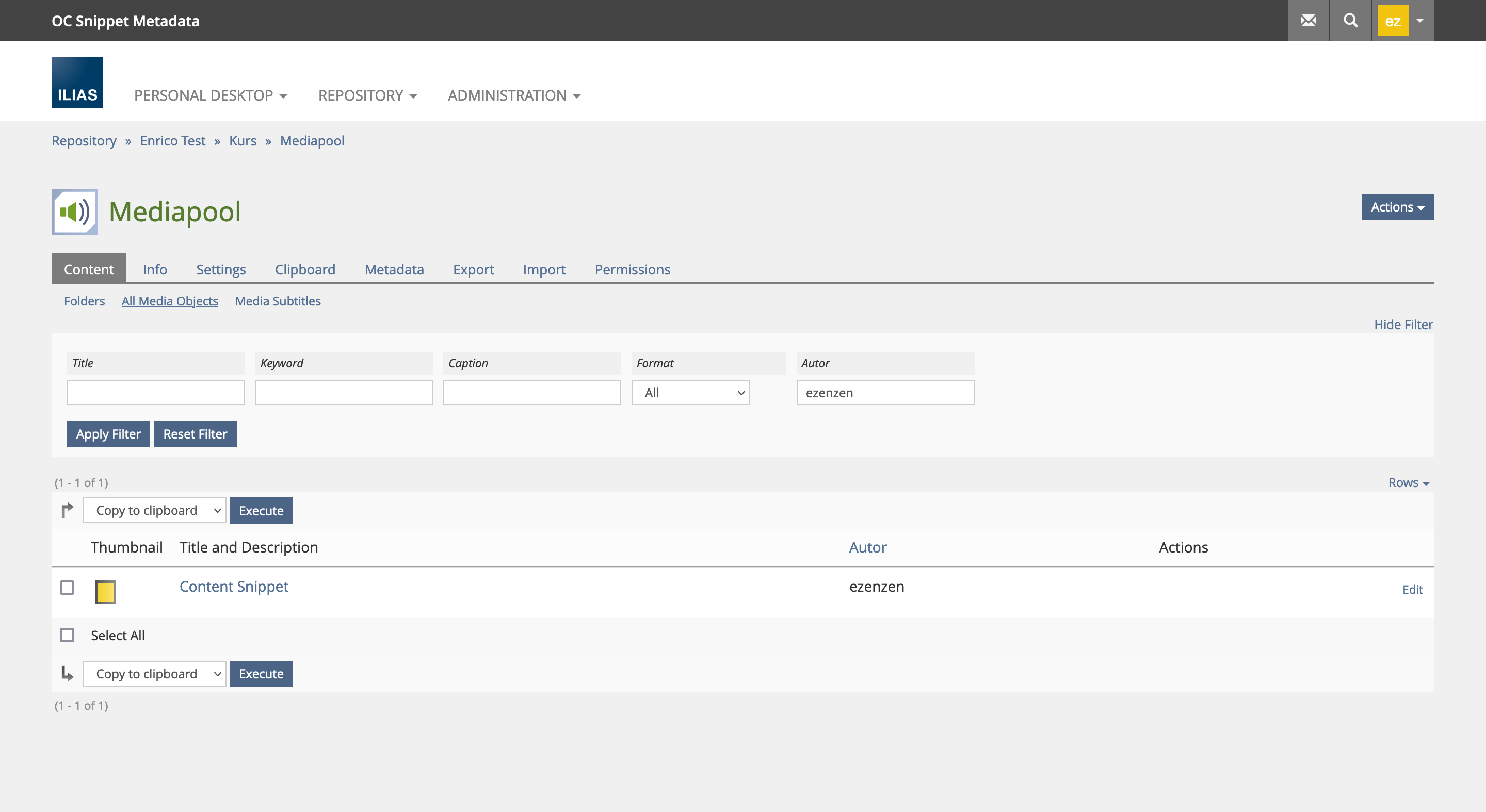Toggle the Select All checkbox

[68, 635]
